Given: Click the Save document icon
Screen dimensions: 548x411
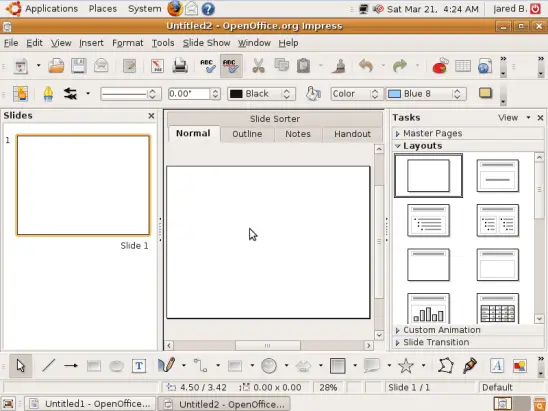Looking at the screenshot, I should (79, 66).
